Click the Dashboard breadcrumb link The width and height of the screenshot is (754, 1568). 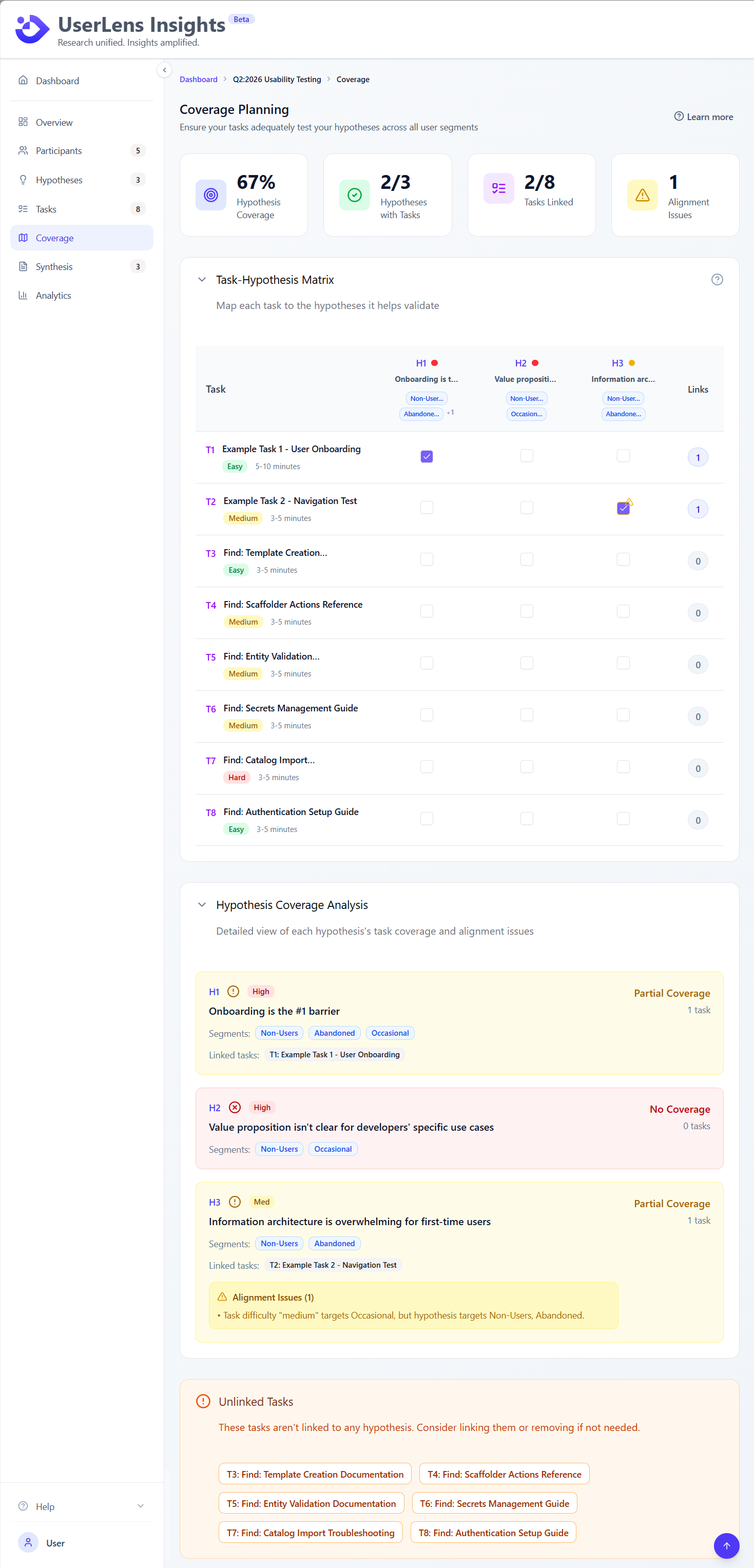(x=199, y=79)
